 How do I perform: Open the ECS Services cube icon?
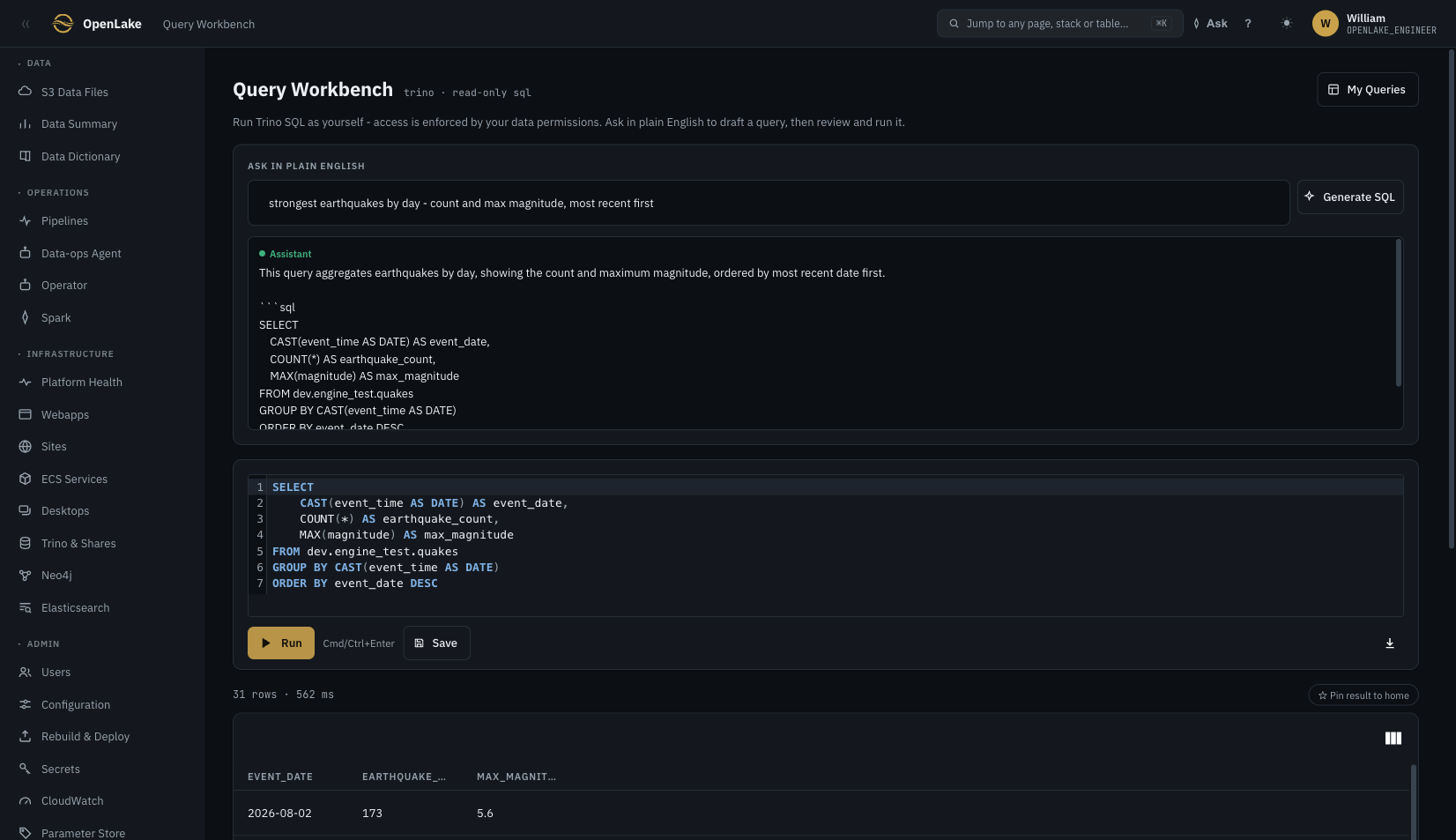pos(25,479)
